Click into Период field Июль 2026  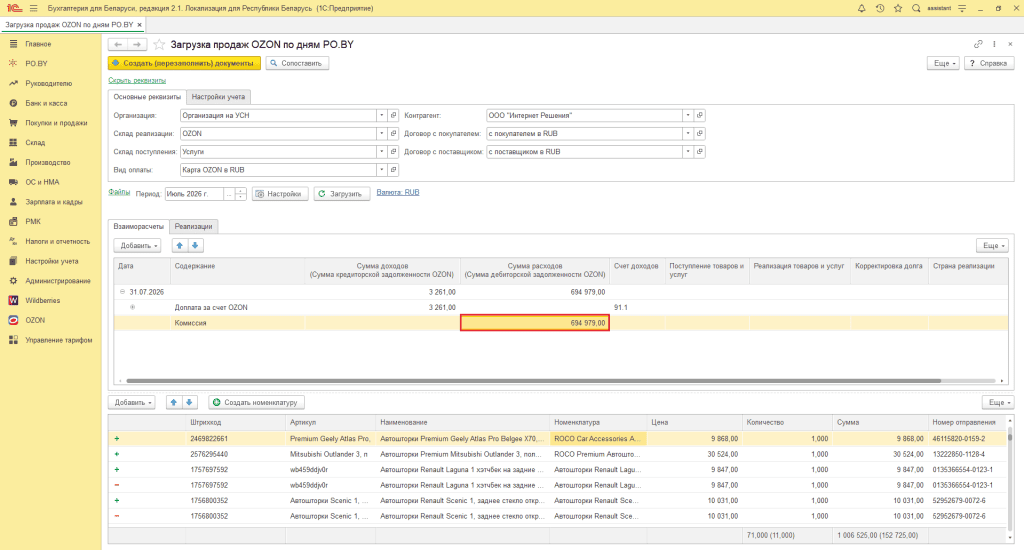(194, 194)
